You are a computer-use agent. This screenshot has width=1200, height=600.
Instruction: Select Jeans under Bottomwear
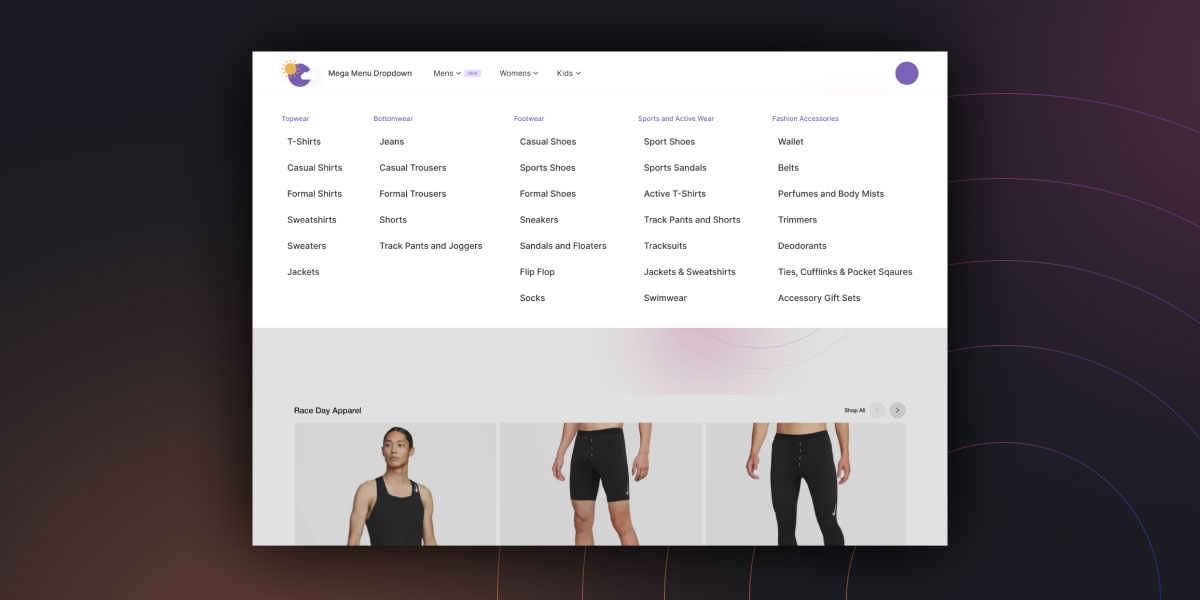click(x=392, y=142)
